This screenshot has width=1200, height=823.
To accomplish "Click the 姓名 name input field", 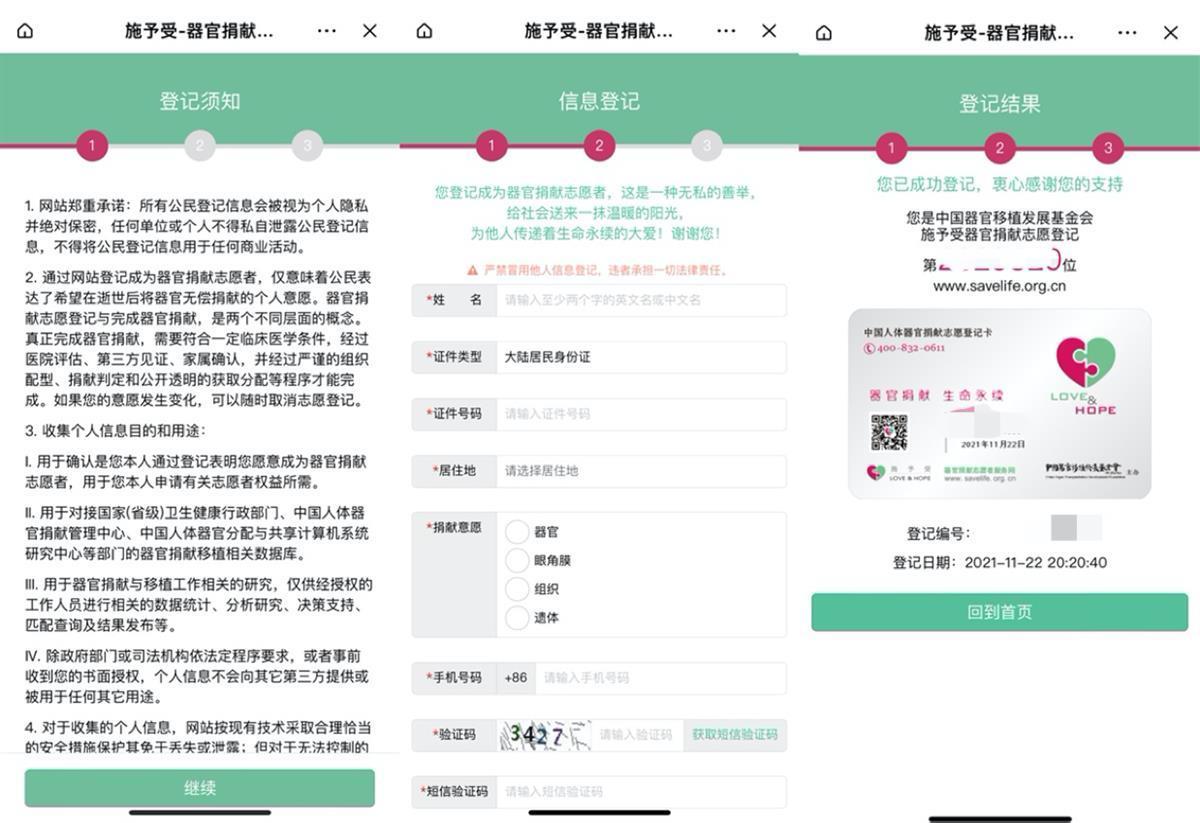I will (x=640, y=300).
